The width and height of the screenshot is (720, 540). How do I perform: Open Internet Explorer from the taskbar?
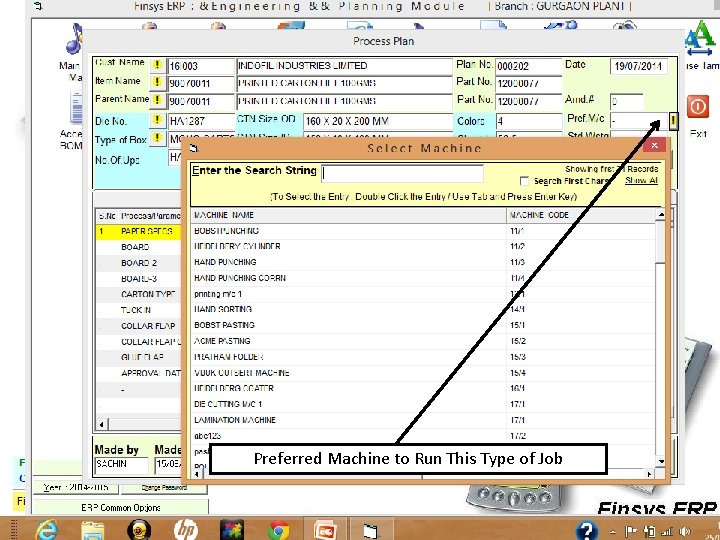coord(47,530)
